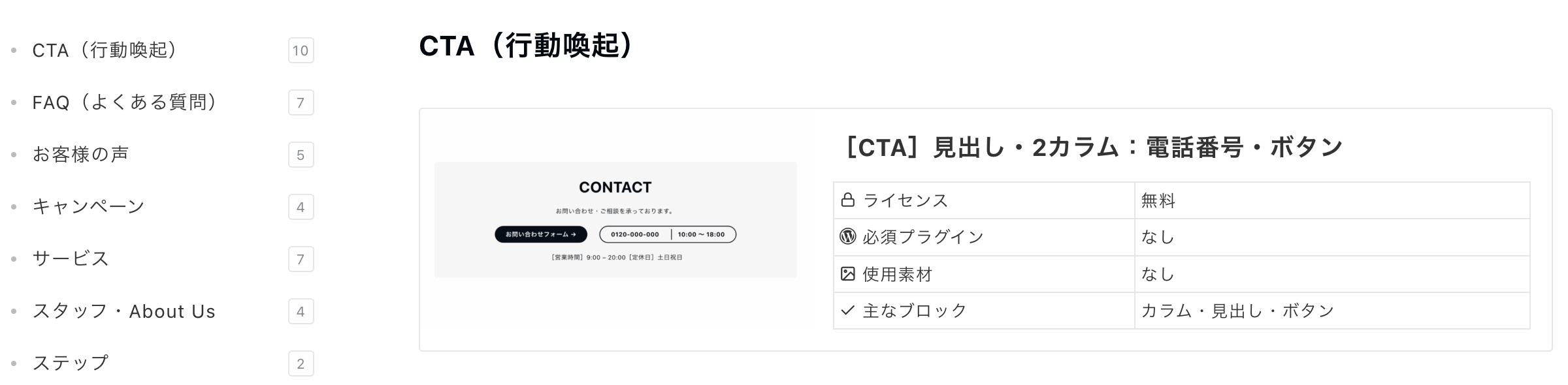This screenshot has height=385, width=1568.
Task: Click the count badge 5 next to お客様の声
Action: pos(301,155)
